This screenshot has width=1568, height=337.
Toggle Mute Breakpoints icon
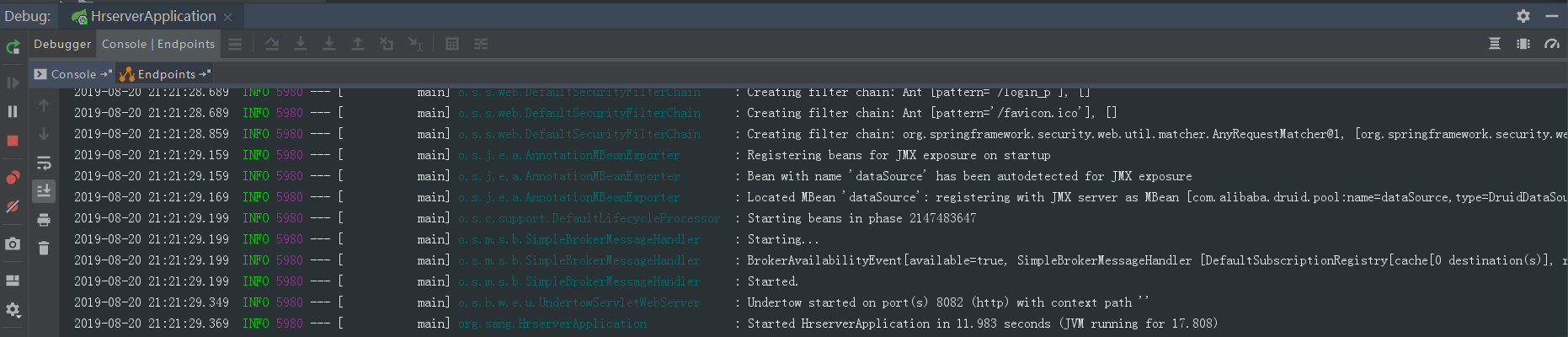point(13,206)
